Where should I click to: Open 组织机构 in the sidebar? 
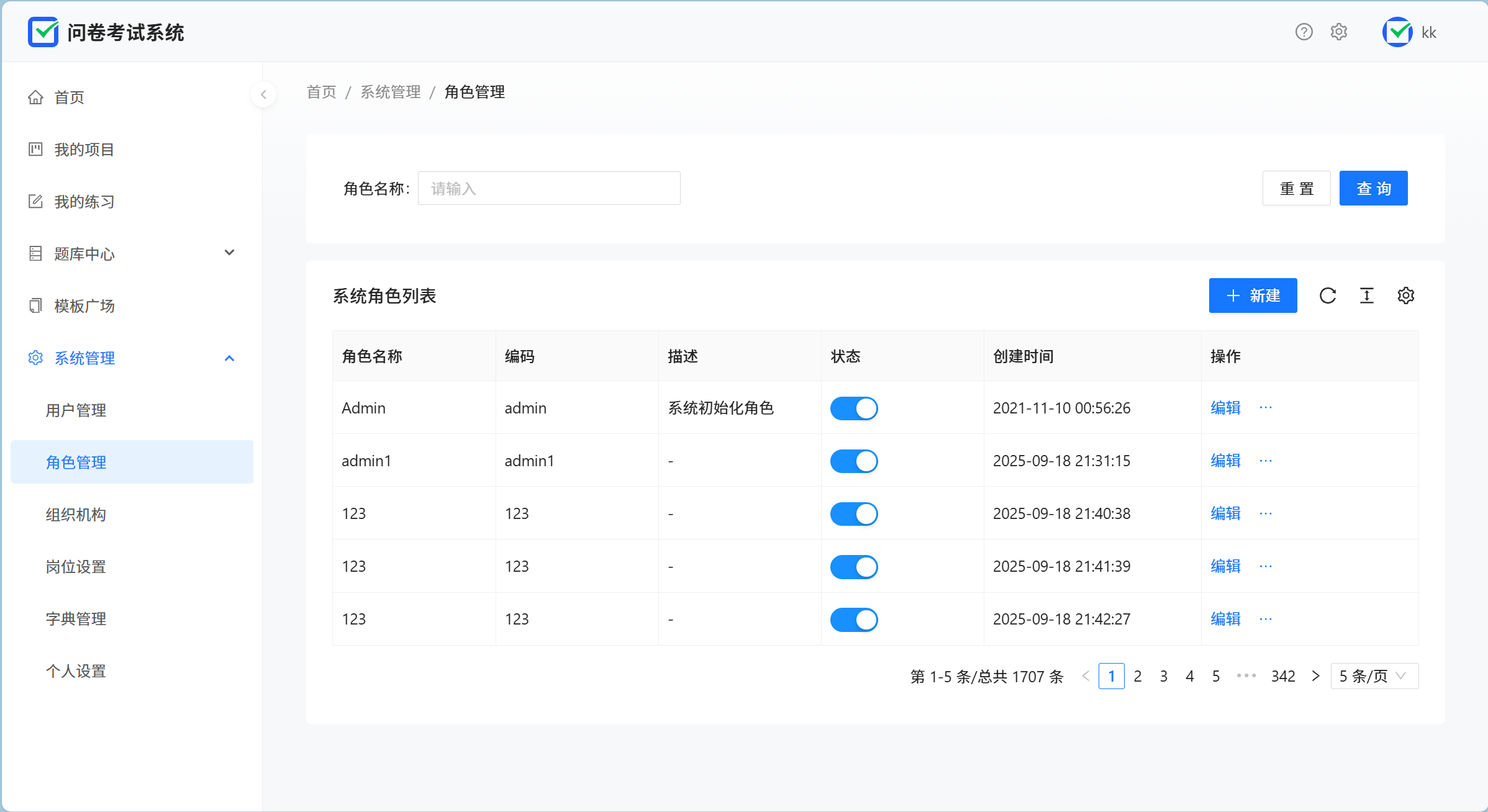coord(76,515)
